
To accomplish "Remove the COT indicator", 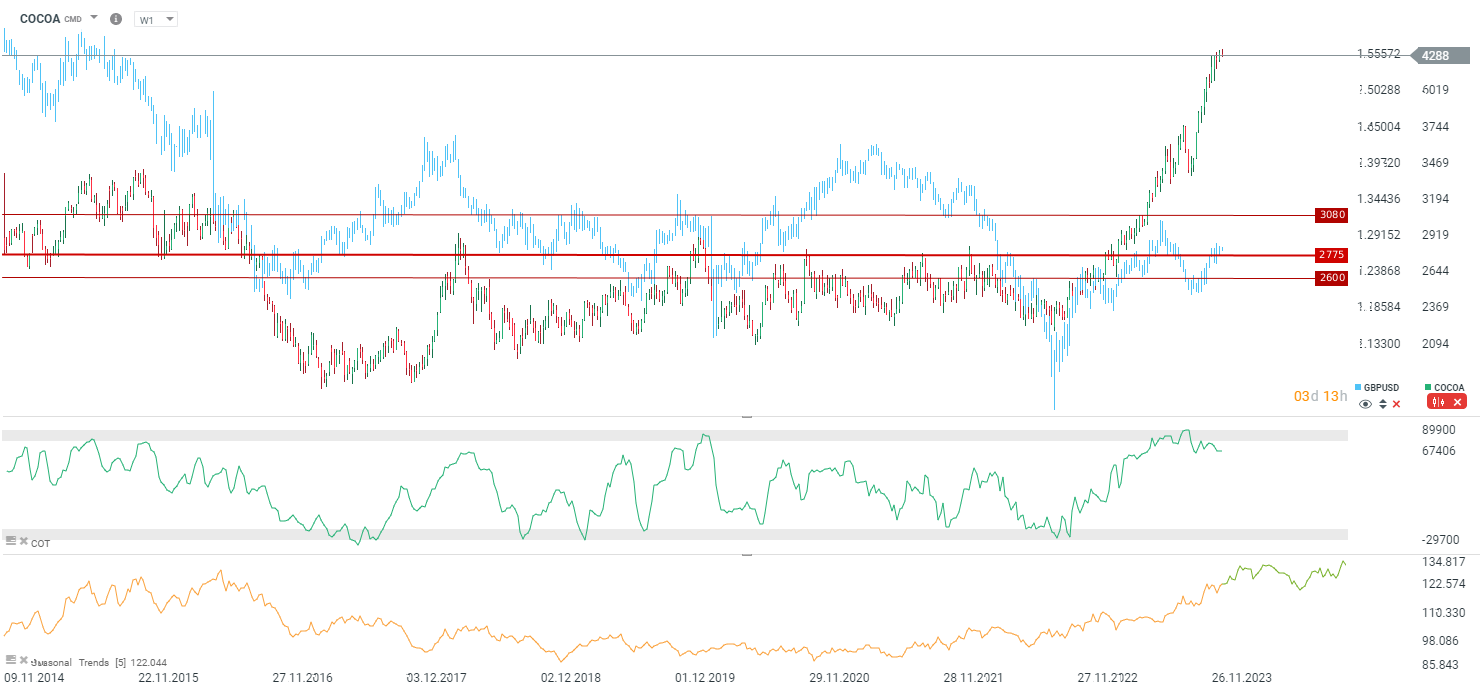I will pos(24,541).
